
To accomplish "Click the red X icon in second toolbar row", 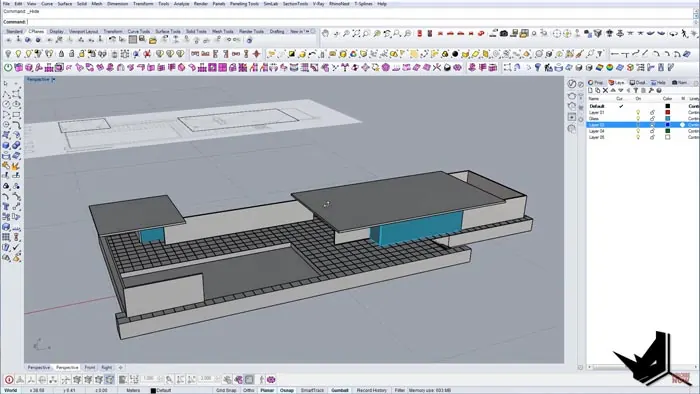I will coord(147,54).
